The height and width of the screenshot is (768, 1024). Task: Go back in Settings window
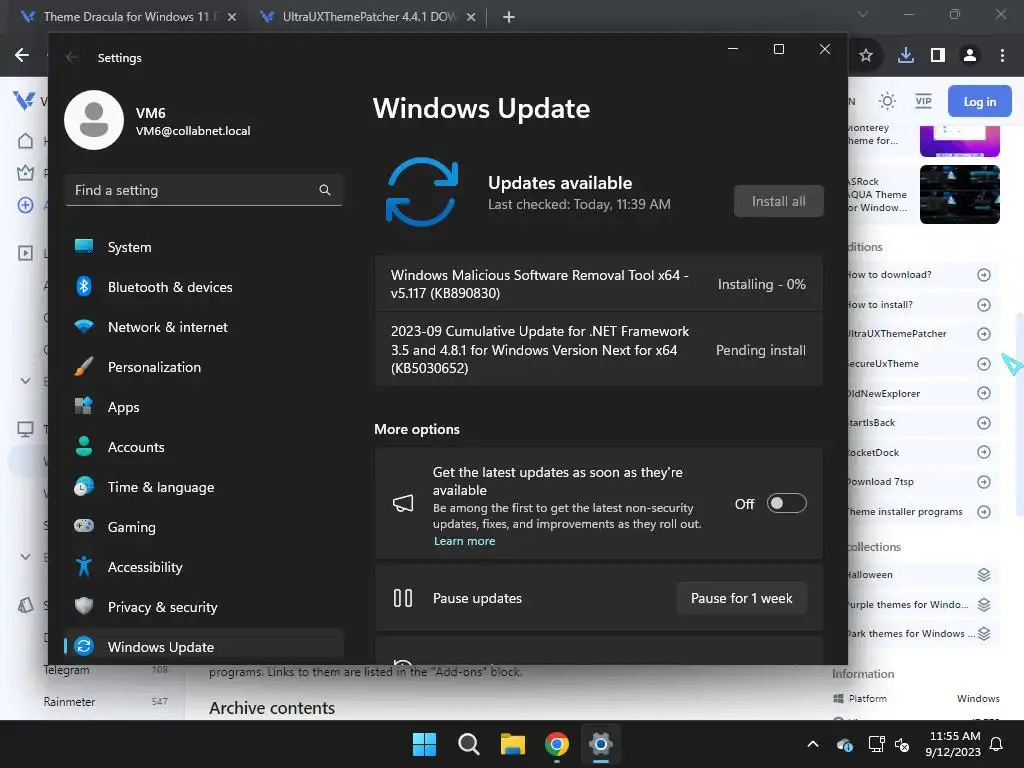[72, 57]
